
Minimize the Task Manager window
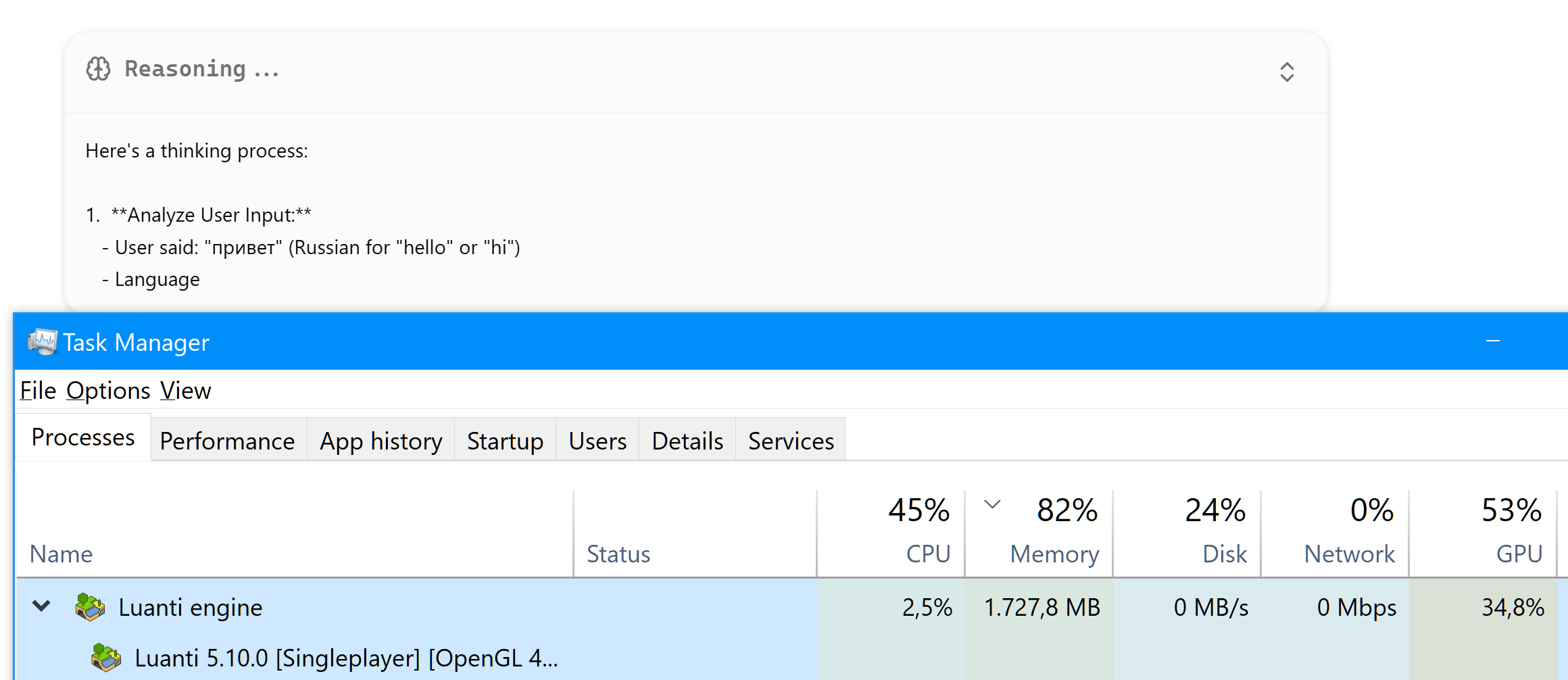point(1493,341)
